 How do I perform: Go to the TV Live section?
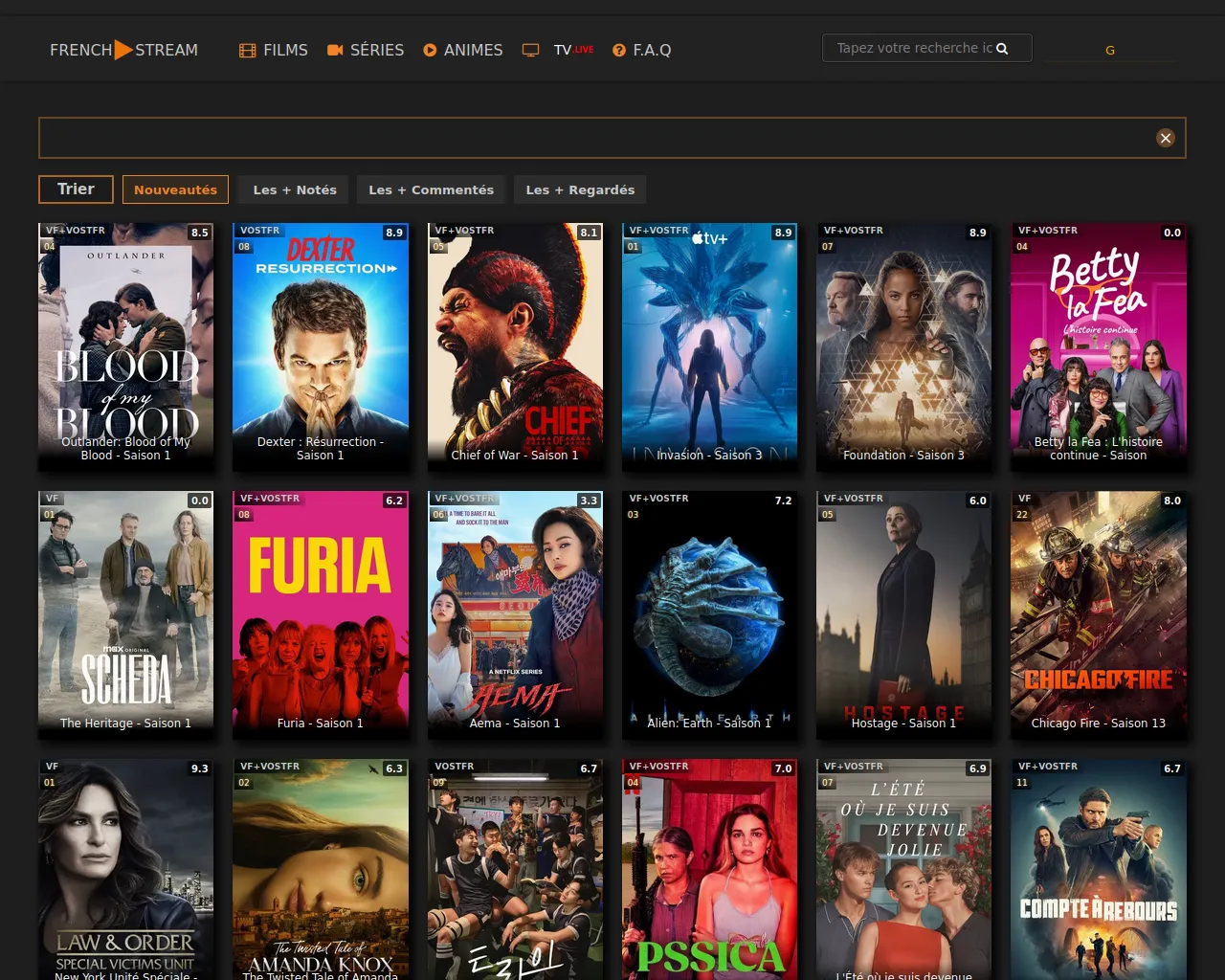(572, 50)
